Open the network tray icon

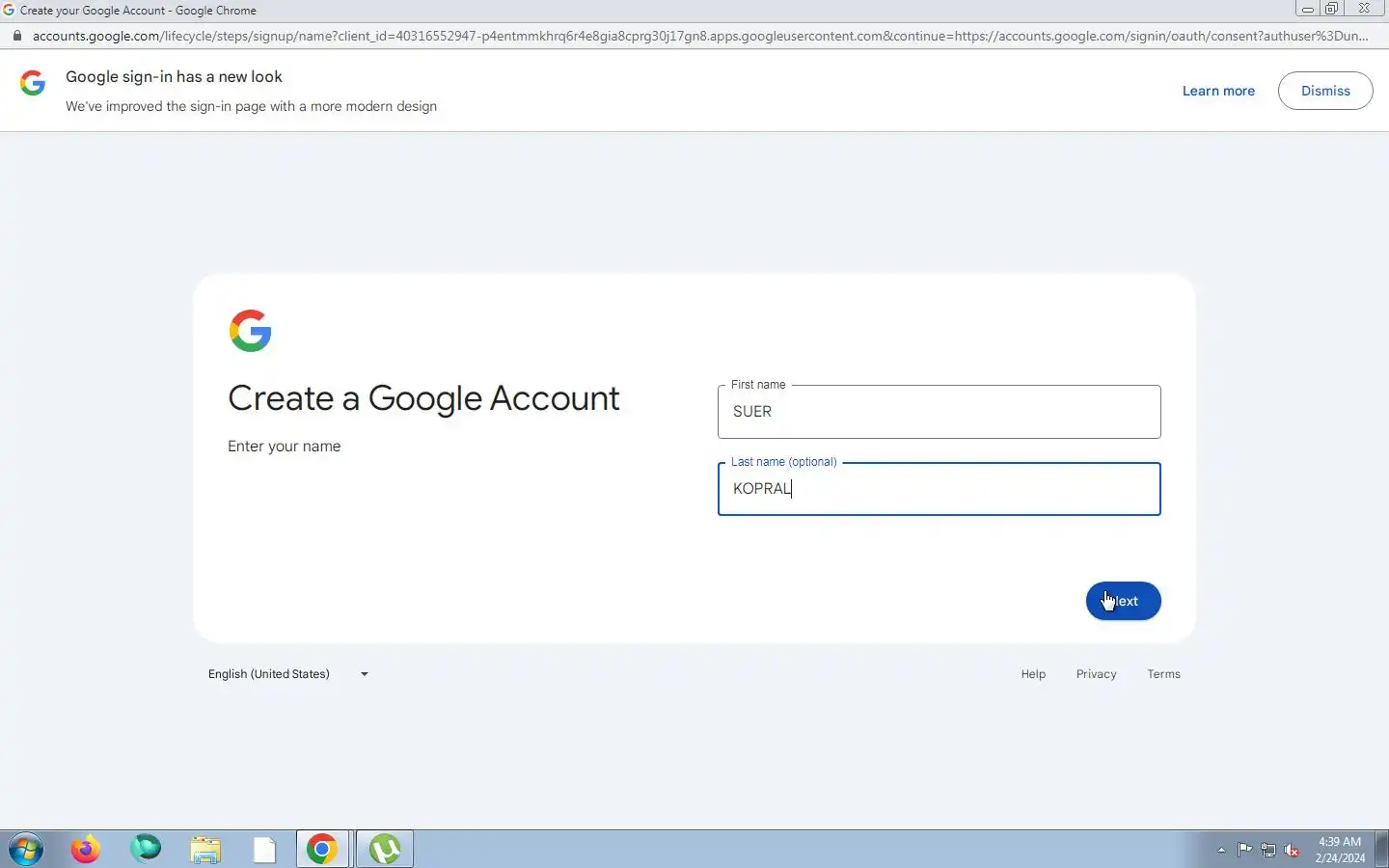[1268, 850]
